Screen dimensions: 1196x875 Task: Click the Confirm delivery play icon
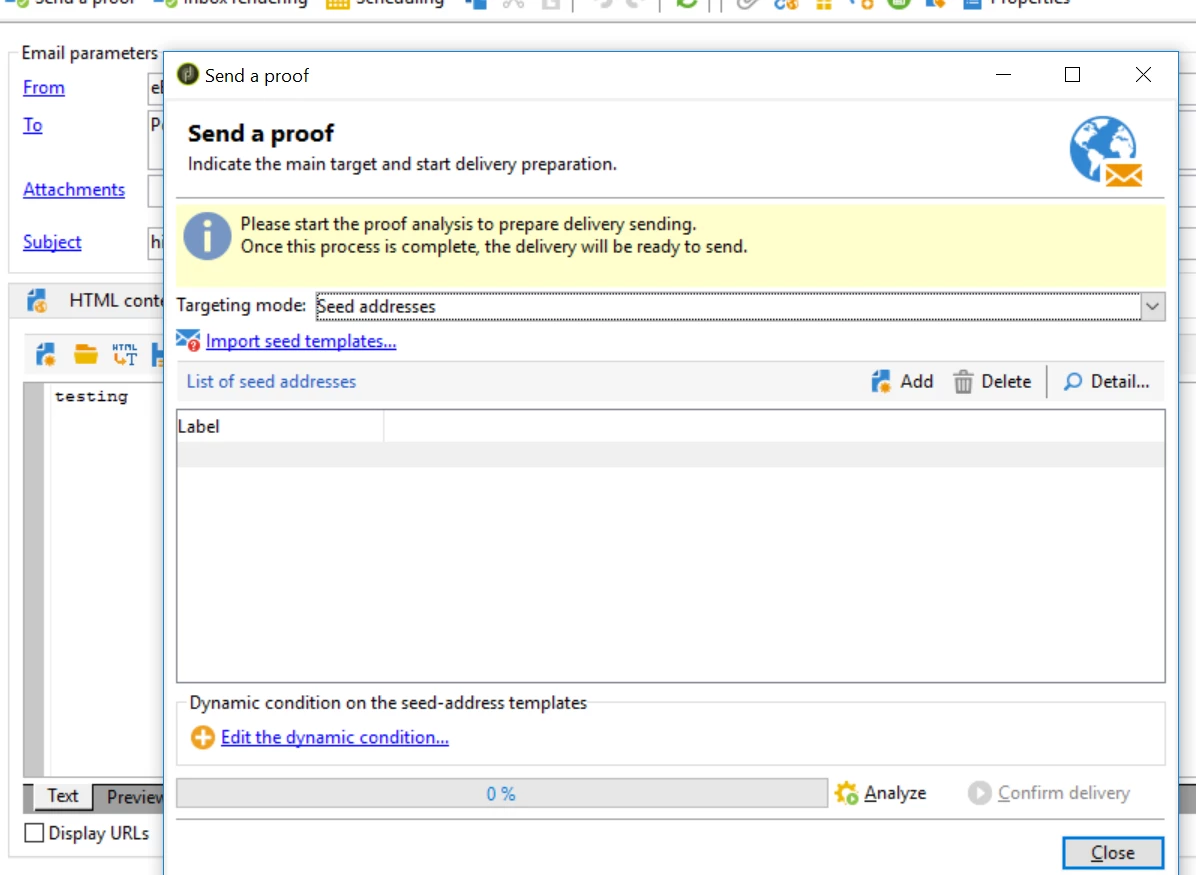tap(979, 793)
